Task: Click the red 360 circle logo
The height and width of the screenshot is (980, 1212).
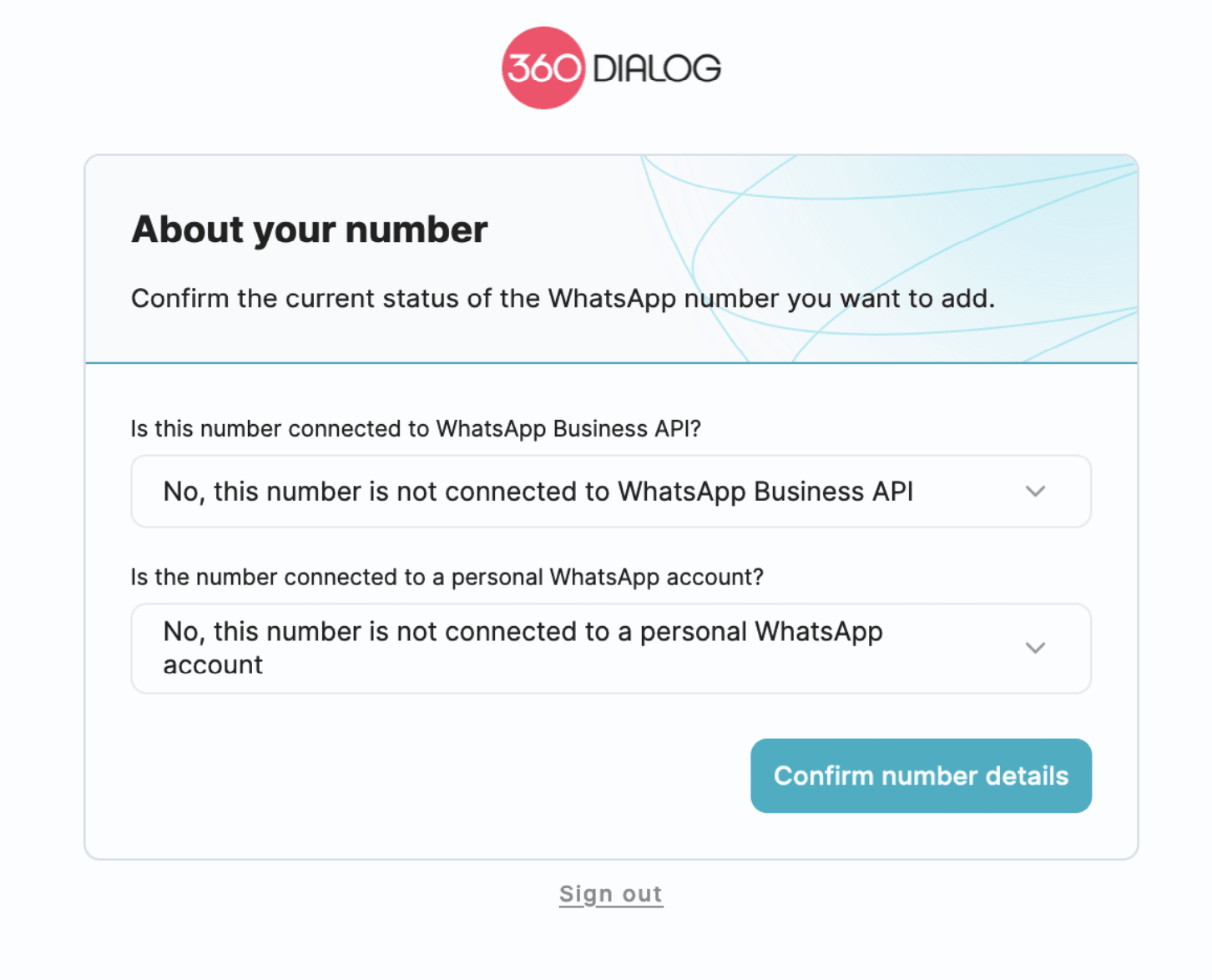Action: click(x=543, y=68)
